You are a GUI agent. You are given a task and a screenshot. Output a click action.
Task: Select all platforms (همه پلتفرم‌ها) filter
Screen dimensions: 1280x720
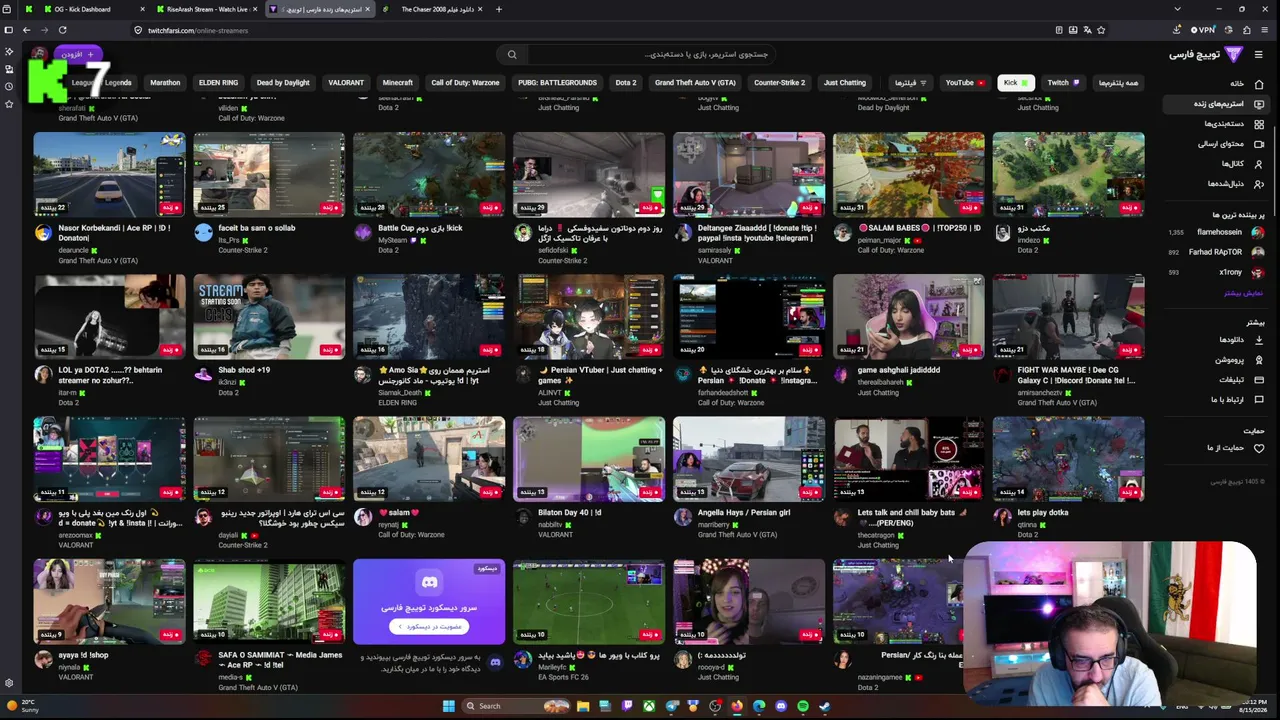click(x=1119, y=83)
